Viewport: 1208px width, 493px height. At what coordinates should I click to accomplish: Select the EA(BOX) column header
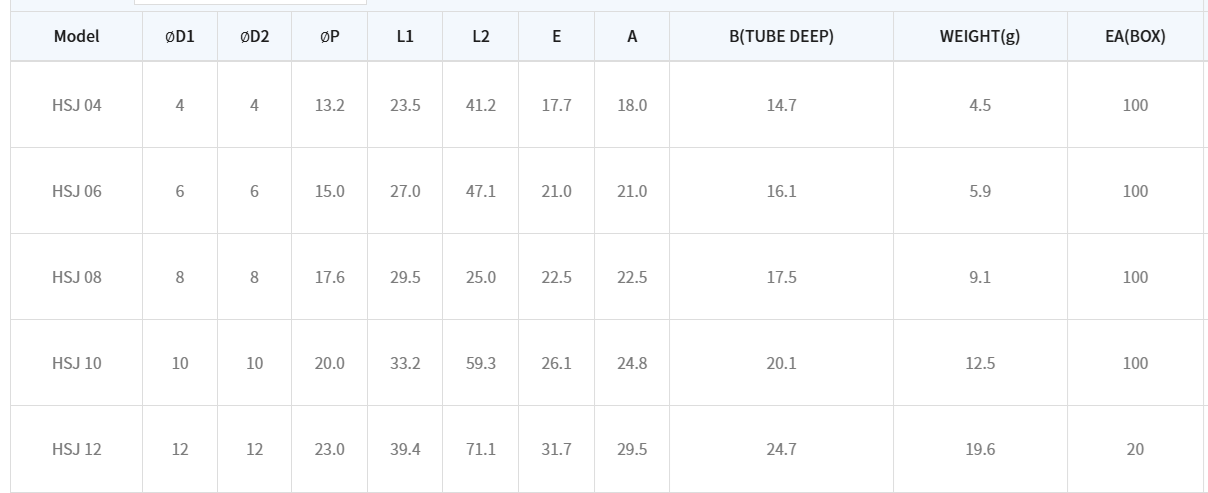[1135, 37]
